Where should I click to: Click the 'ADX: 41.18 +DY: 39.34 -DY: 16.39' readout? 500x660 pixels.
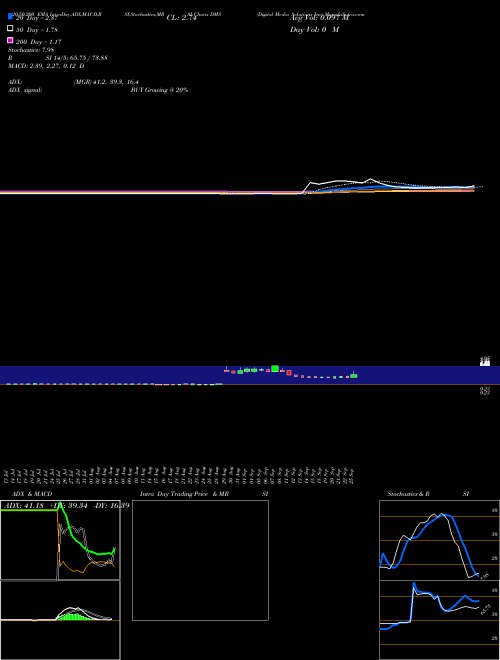[x=65, y=505]
